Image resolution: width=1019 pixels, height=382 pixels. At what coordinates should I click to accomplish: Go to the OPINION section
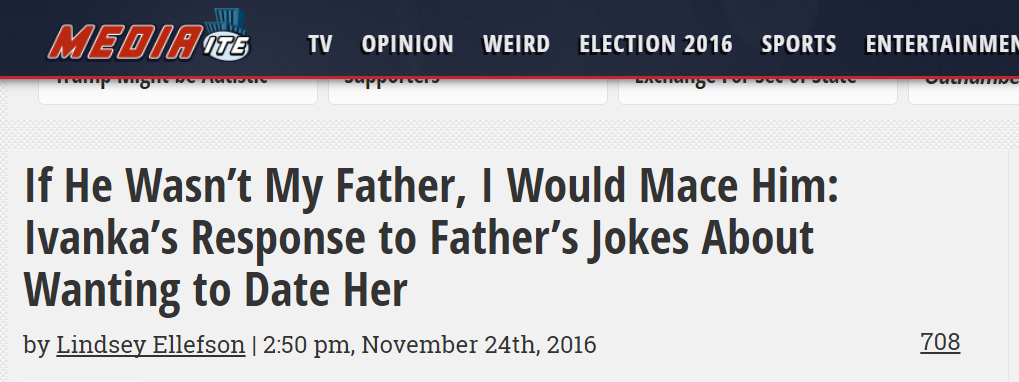point(407,44)
